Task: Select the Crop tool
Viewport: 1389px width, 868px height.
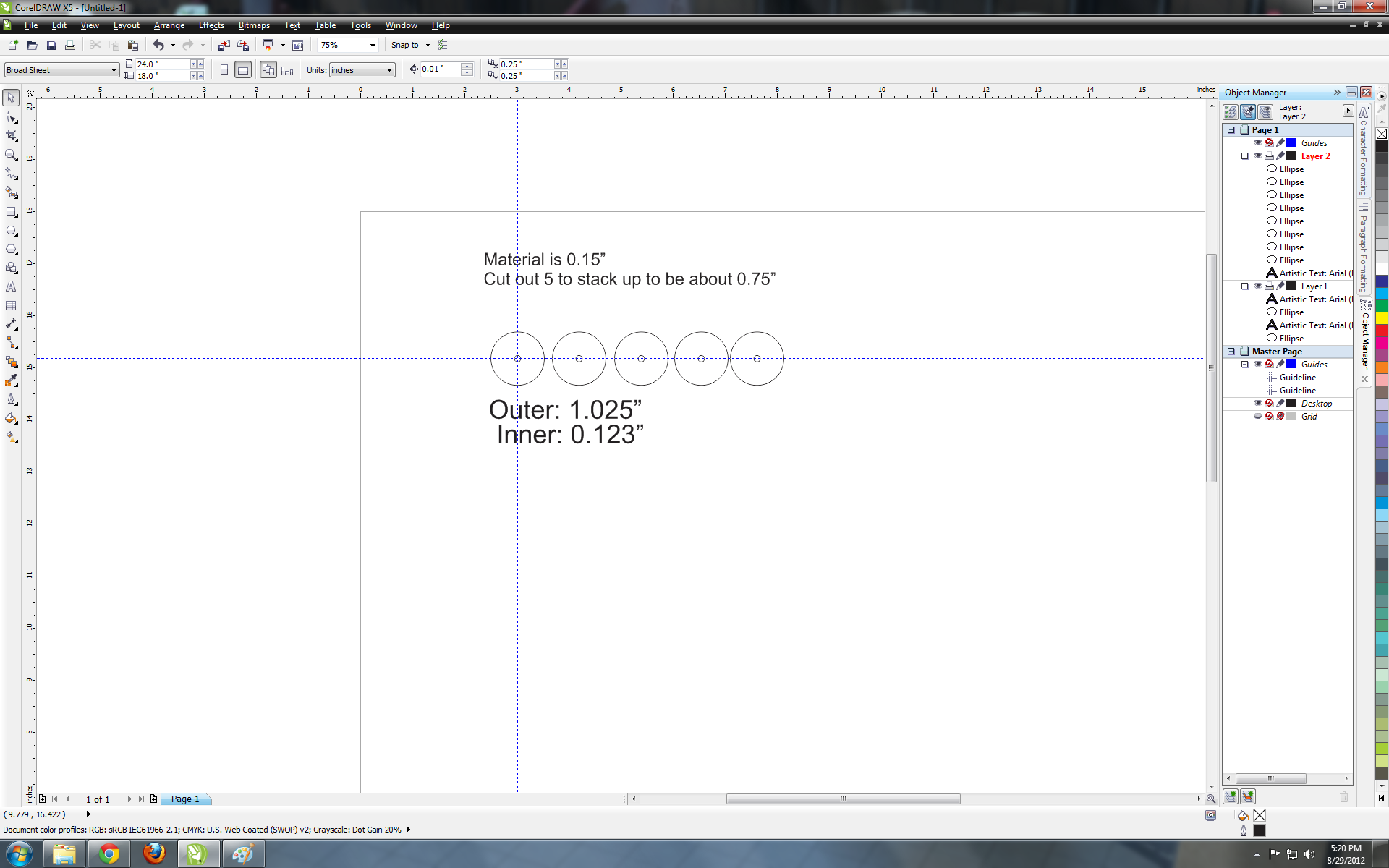Action: [x=11, y=136]
